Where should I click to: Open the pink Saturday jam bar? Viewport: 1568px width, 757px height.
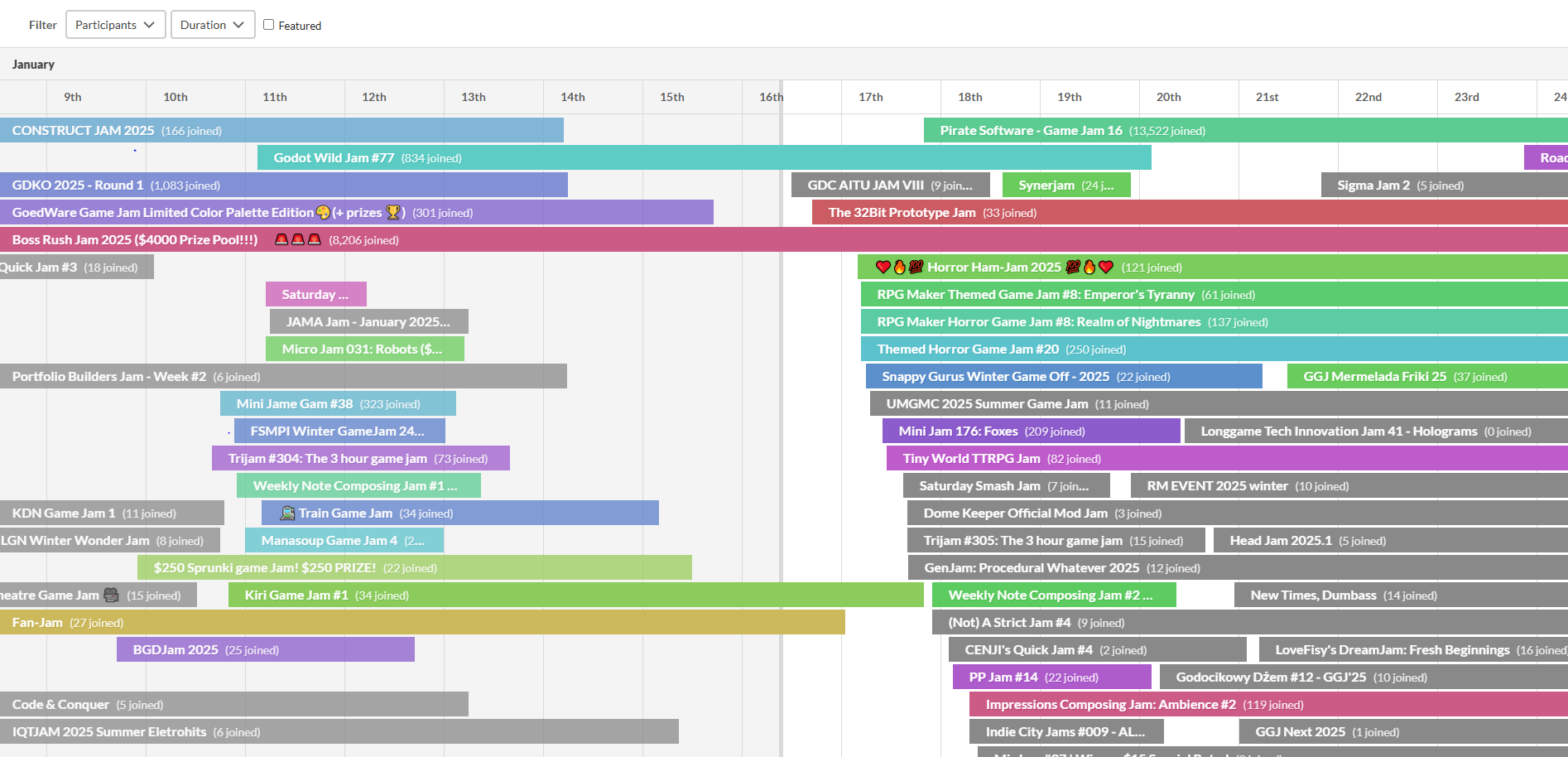click(x=316, y=295)
